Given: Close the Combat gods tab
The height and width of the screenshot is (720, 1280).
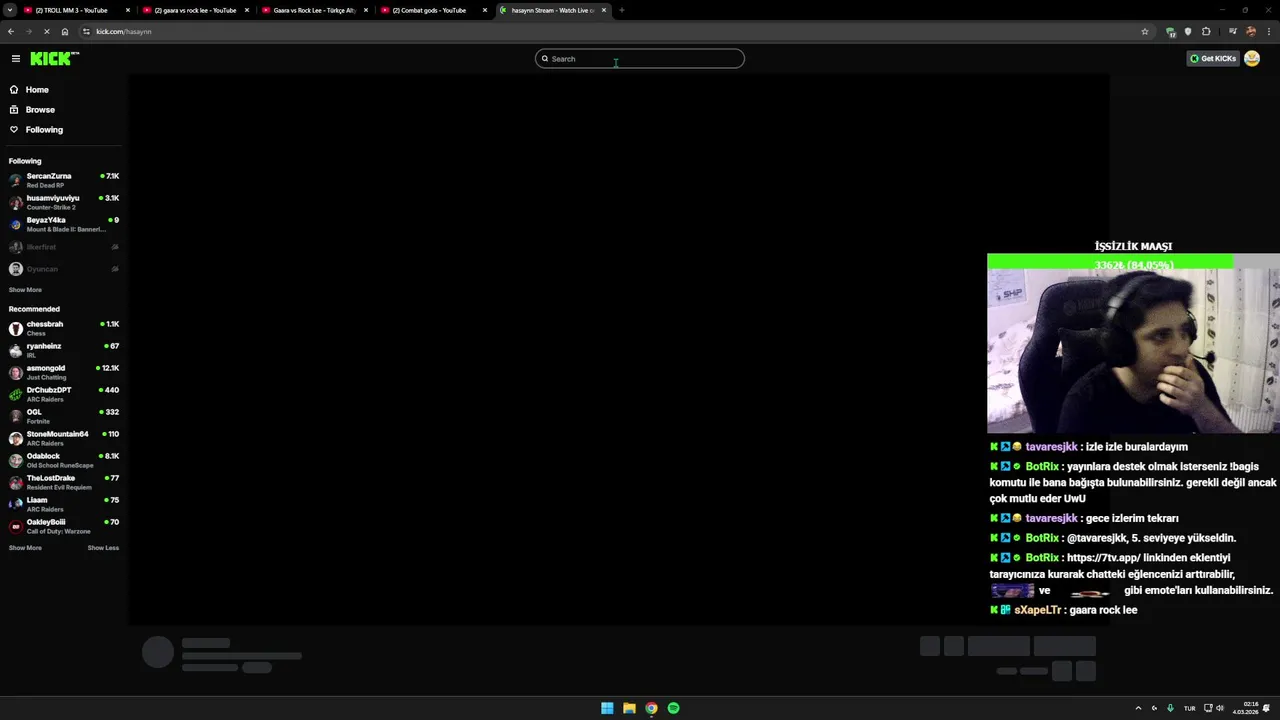Looking at the screenshot, I should (485, 10).
